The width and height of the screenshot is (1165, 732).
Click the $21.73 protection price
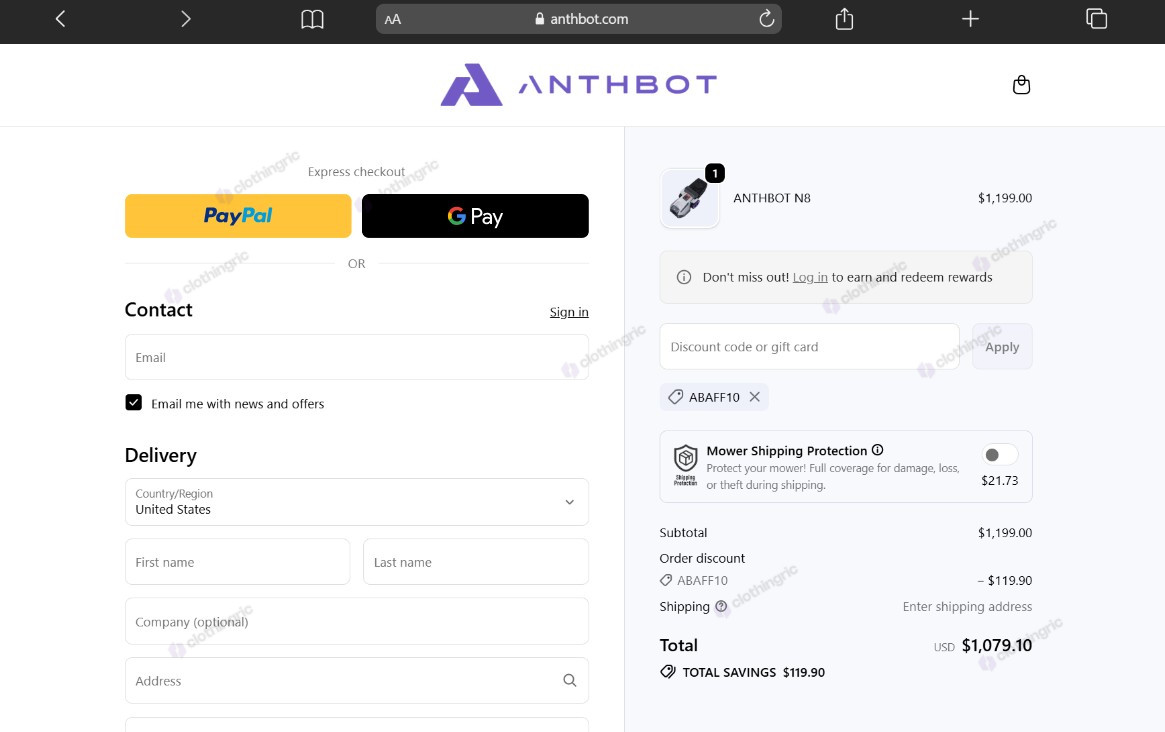pos(999,480)
